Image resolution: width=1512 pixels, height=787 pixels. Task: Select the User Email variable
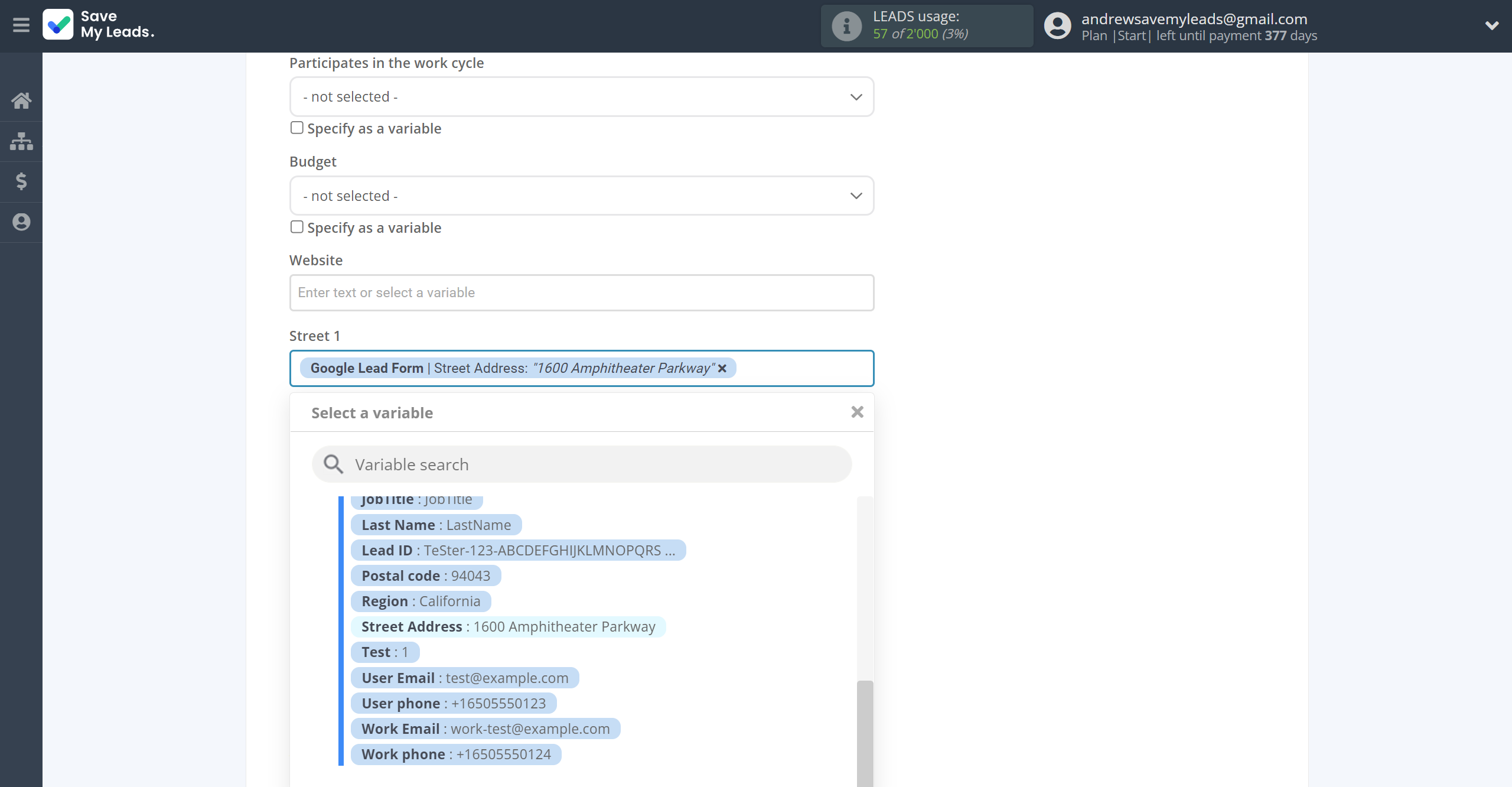pos(465,678)
